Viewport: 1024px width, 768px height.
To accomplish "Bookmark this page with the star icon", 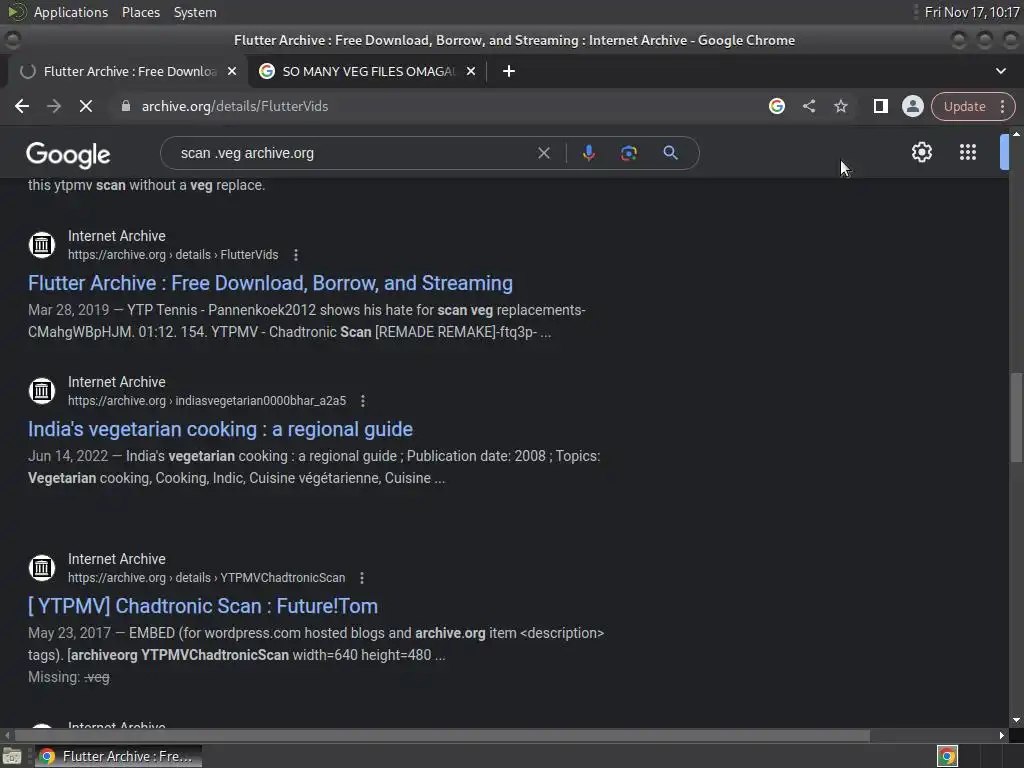I will point(840,106).
